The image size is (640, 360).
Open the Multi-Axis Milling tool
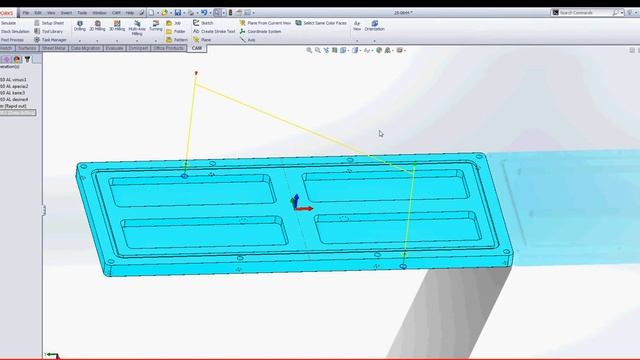137,28
